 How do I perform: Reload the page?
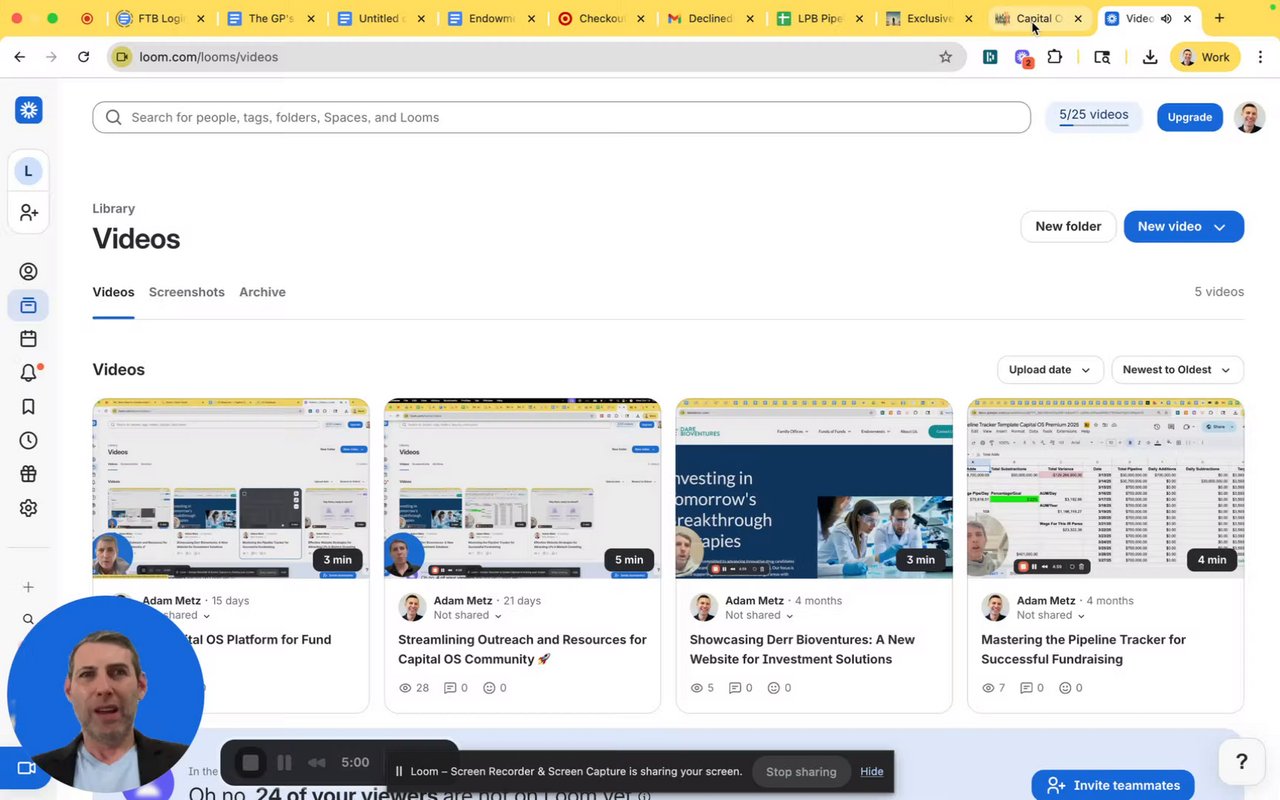(83, 57)
